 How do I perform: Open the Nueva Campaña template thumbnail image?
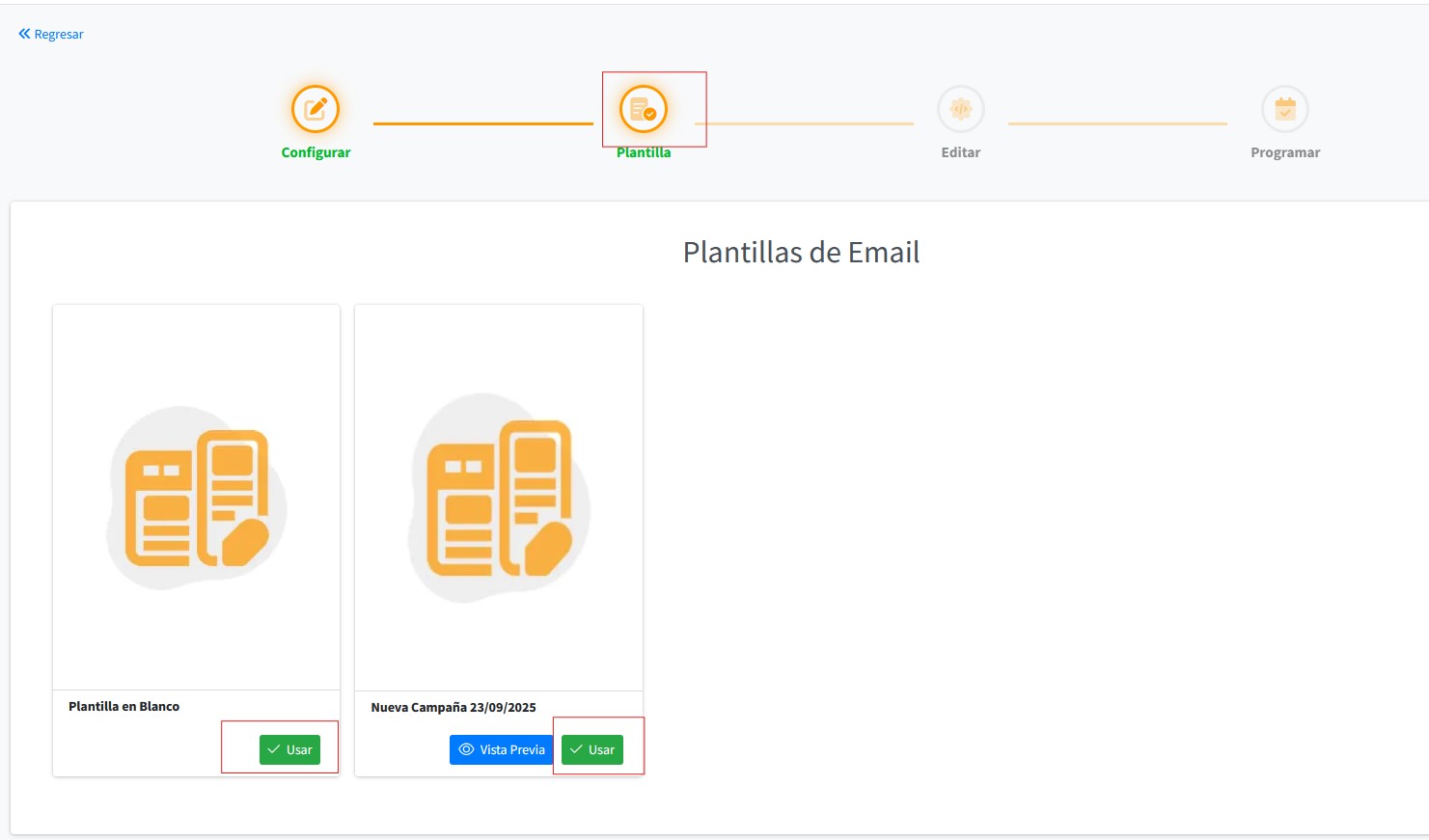tap(499, 498)
